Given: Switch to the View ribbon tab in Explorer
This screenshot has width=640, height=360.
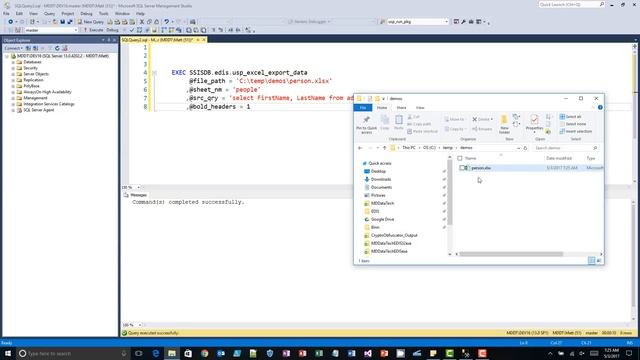Looking at the screenshot, I should [420, 108].
